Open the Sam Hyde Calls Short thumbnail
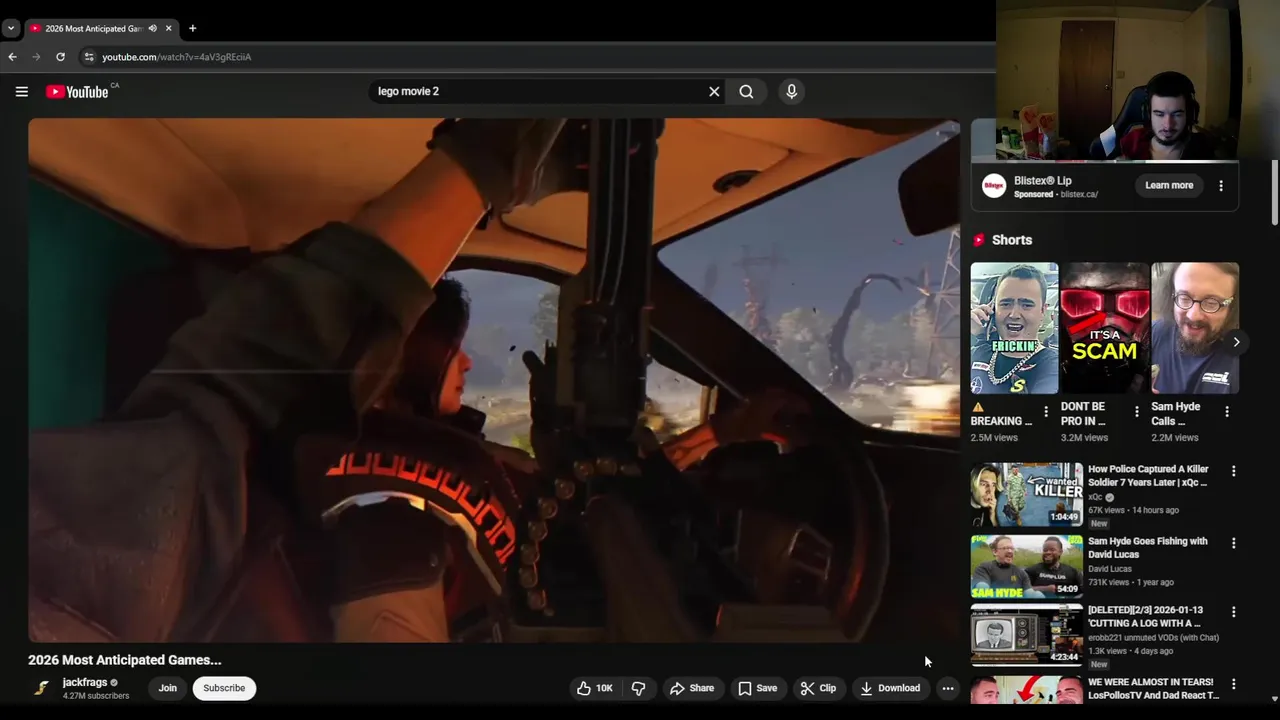The height and width of the screenshot is (720, 1280). [1195, 328]
